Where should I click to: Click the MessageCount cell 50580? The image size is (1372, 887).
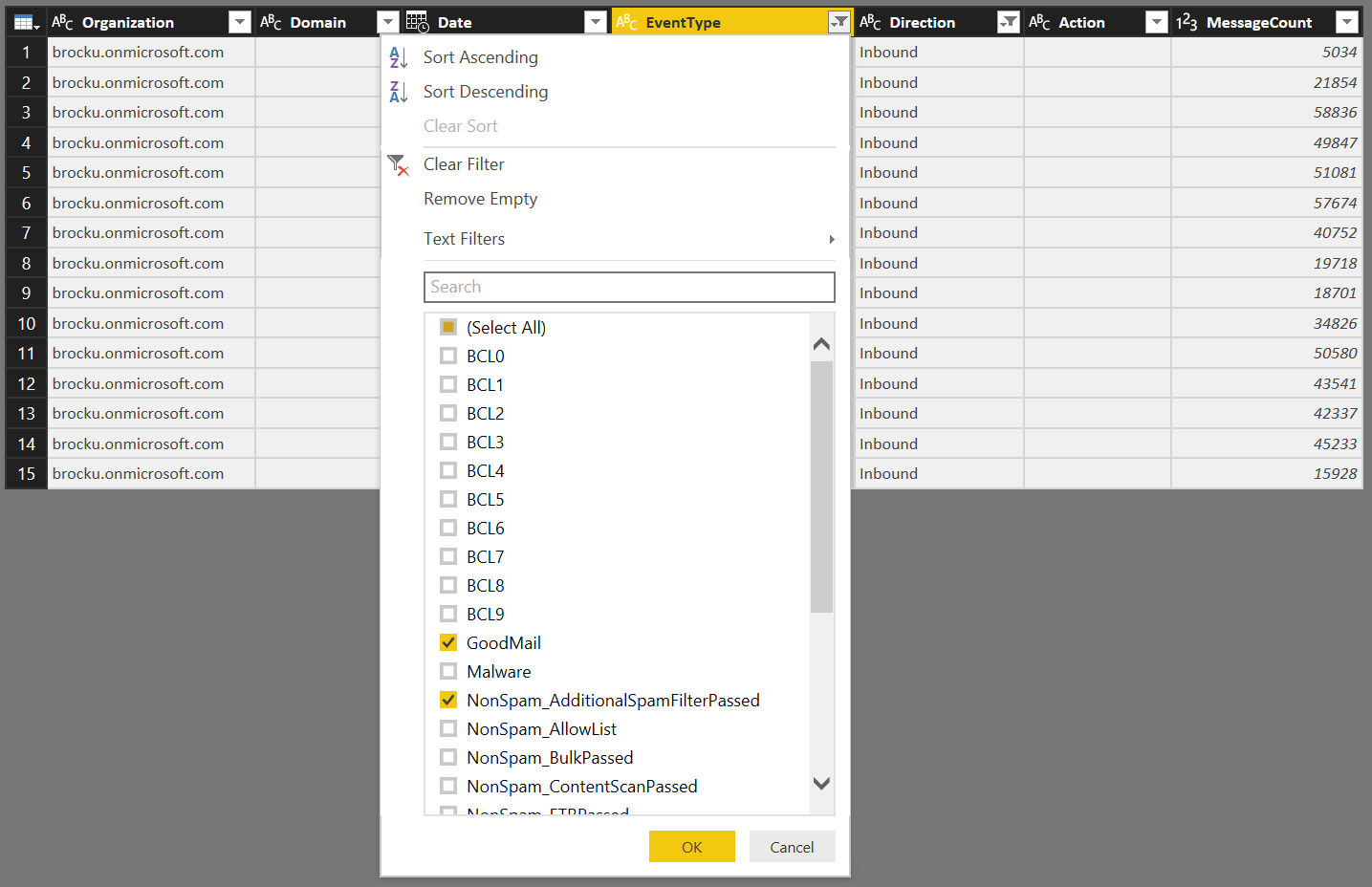1267,354
